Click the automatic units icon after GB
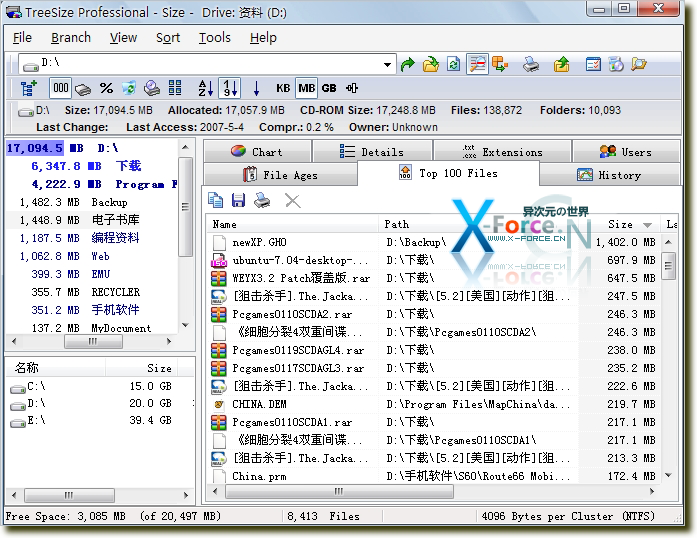 tap(352, 88)
